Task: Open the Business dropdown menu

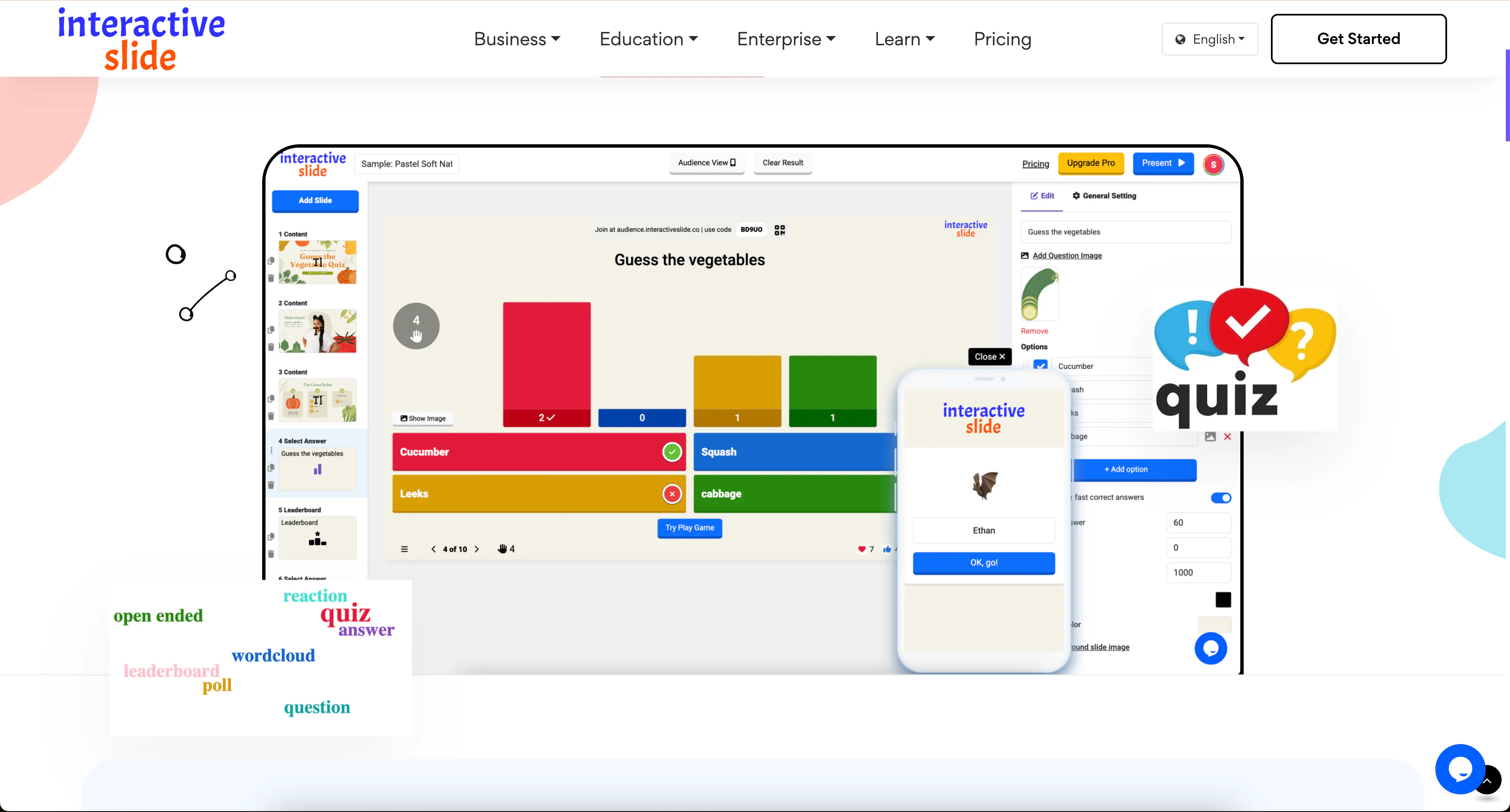Action: pyautogui.click(x=517, y=39)
